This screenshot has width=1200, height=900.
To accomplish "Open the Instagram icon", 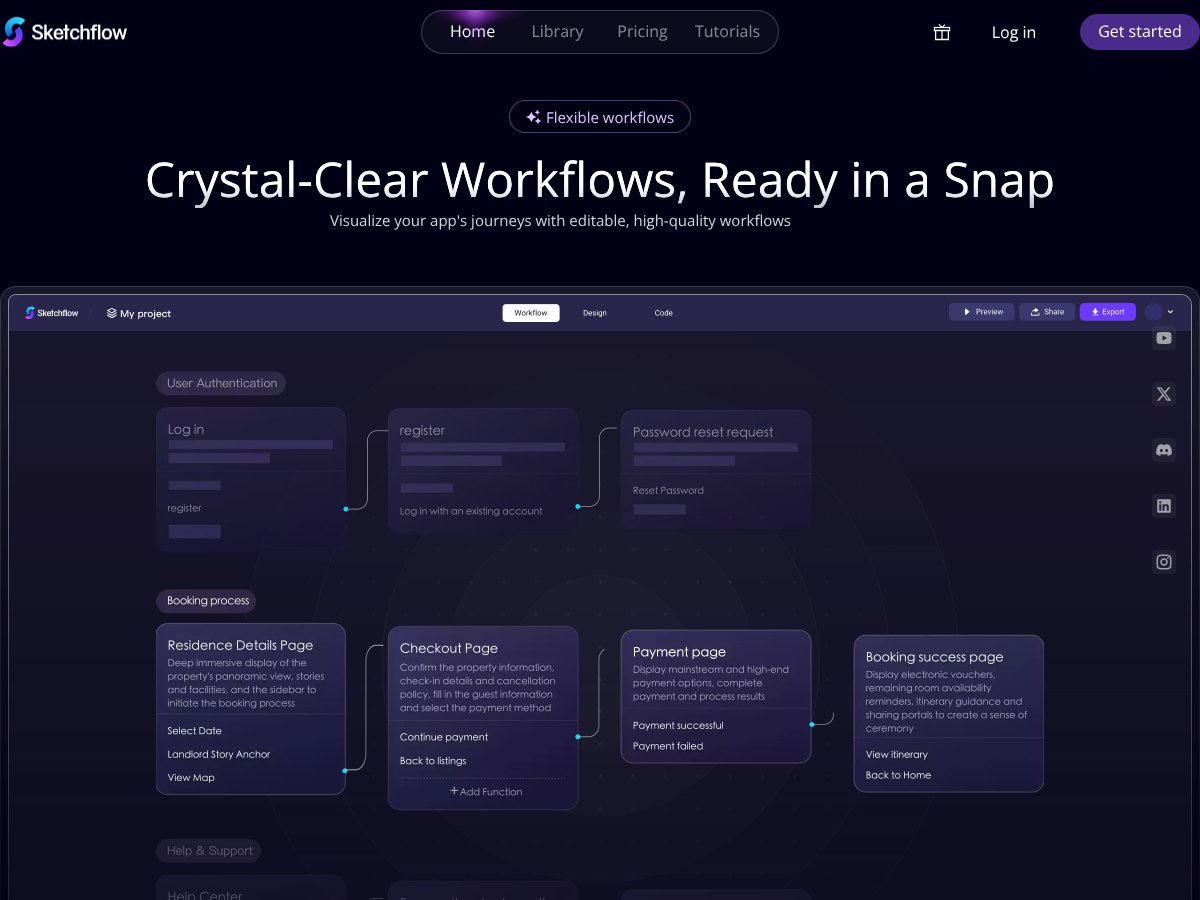I will click(x=1163, y=562).
